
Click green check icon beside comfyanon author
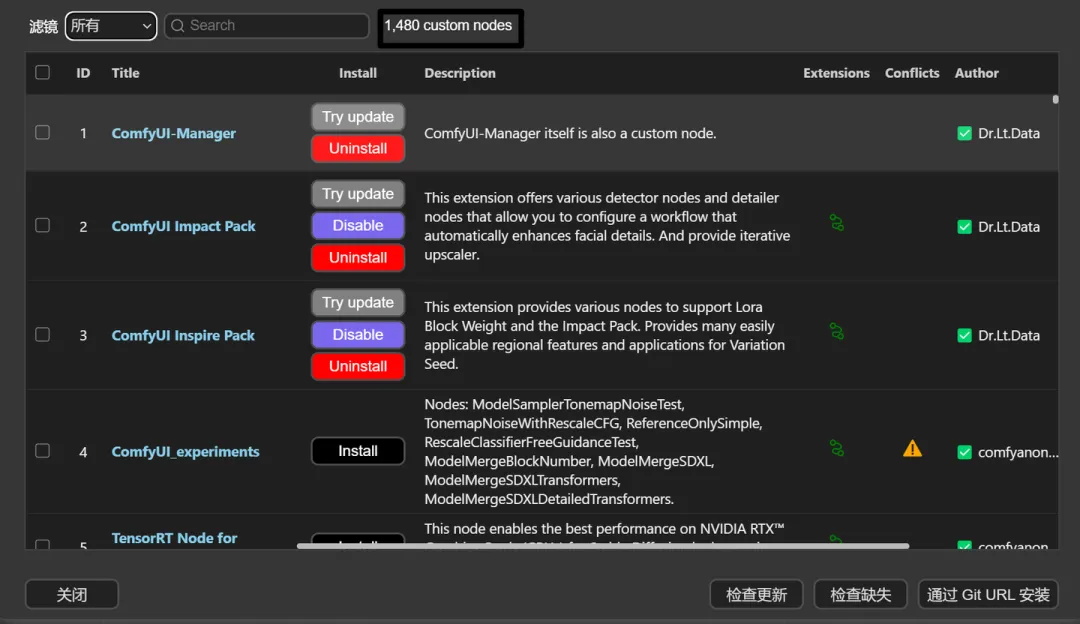click(964, 453)
